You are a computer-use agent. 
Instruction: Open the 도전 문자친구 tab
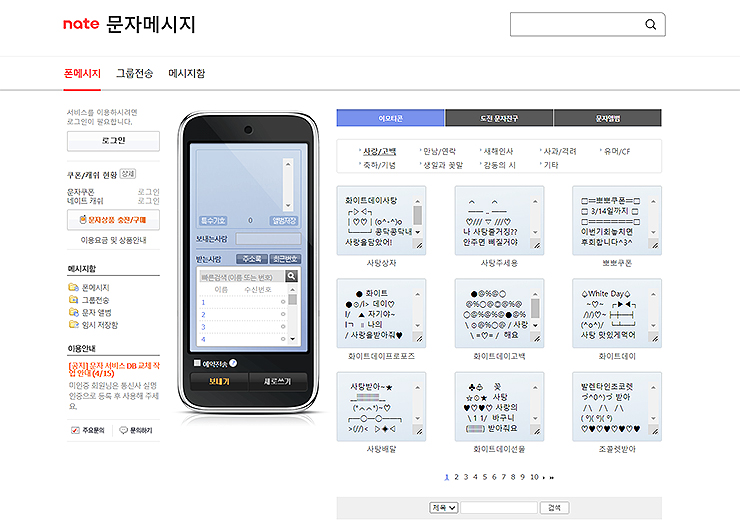[x=499, y=118]
